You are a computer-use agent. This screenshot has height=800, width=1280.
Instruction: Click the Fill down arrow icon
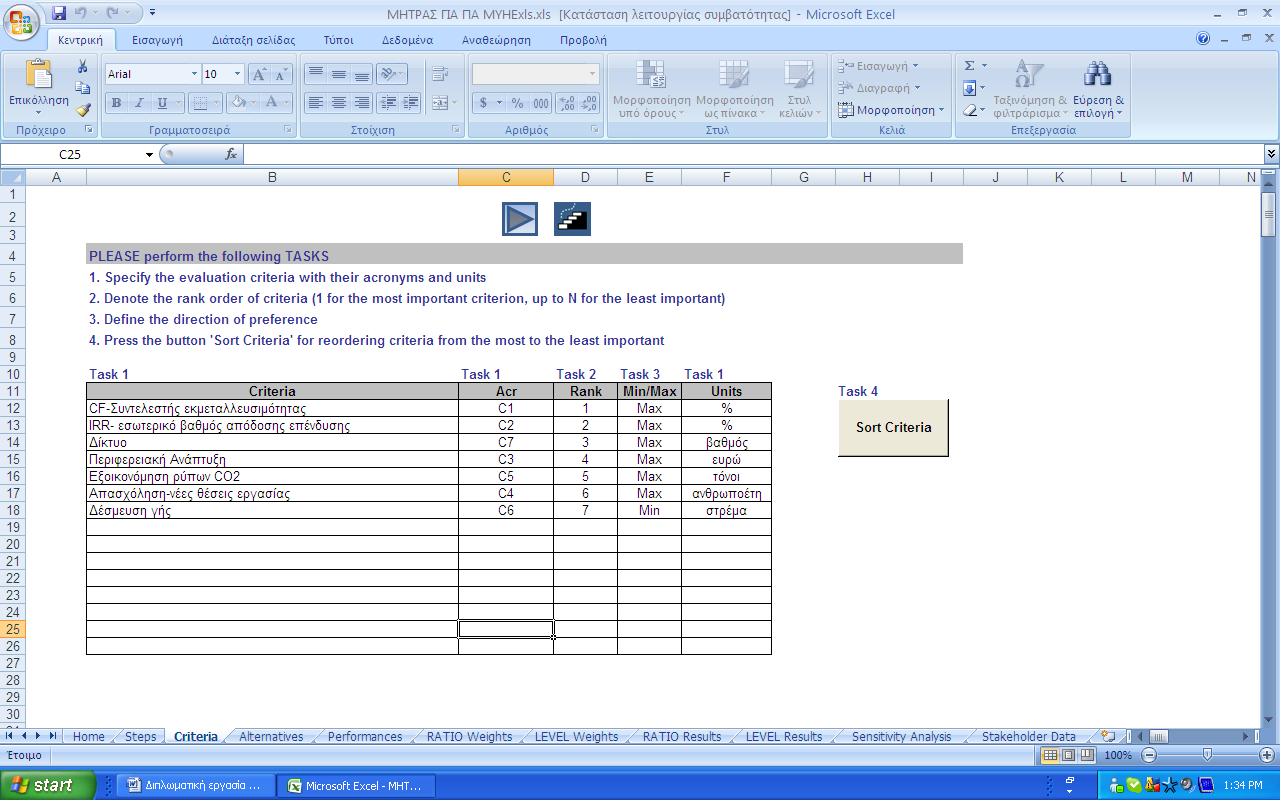coord(969,88)
